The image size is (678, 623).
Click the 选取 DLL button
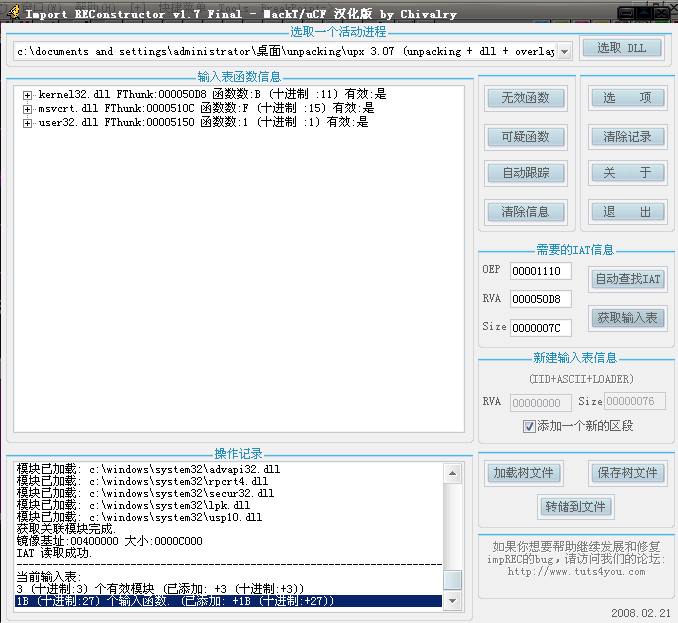coord(621,49)
